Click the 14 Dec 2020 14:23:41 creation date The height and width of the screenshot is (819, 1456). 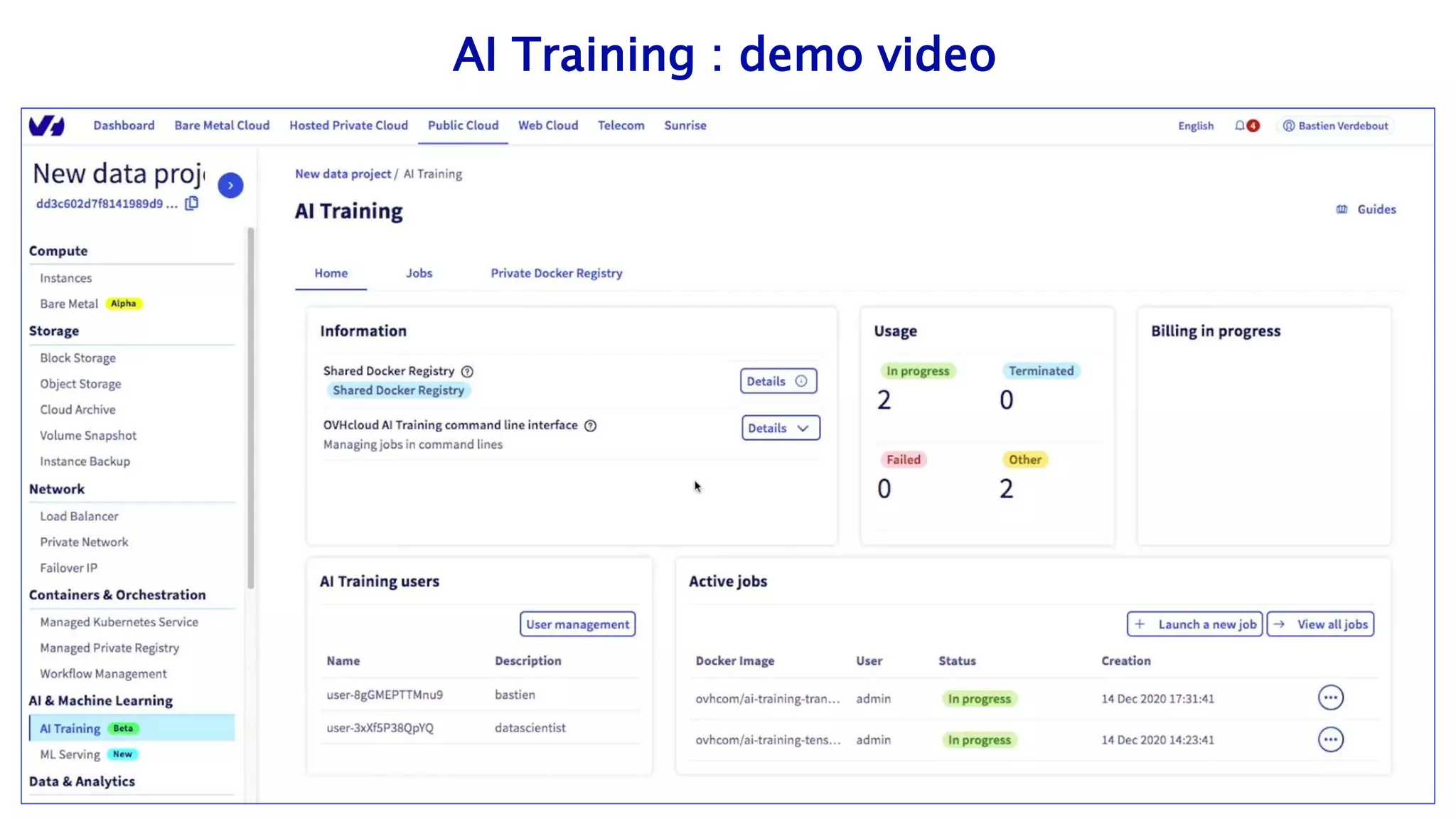pos(1157,740)
